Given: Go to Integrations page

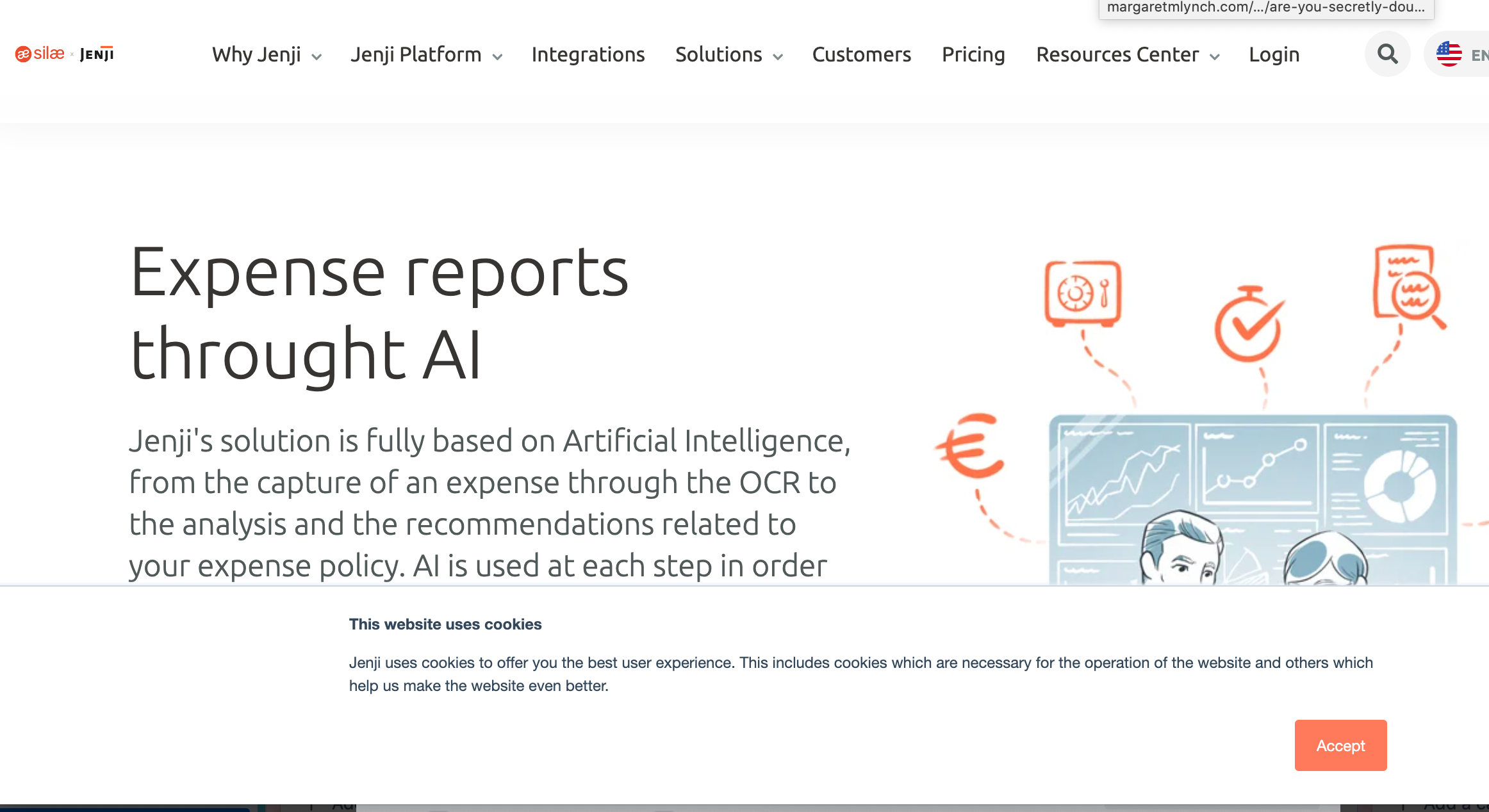Looking at the screenshot, I should [x=588, y=55].
